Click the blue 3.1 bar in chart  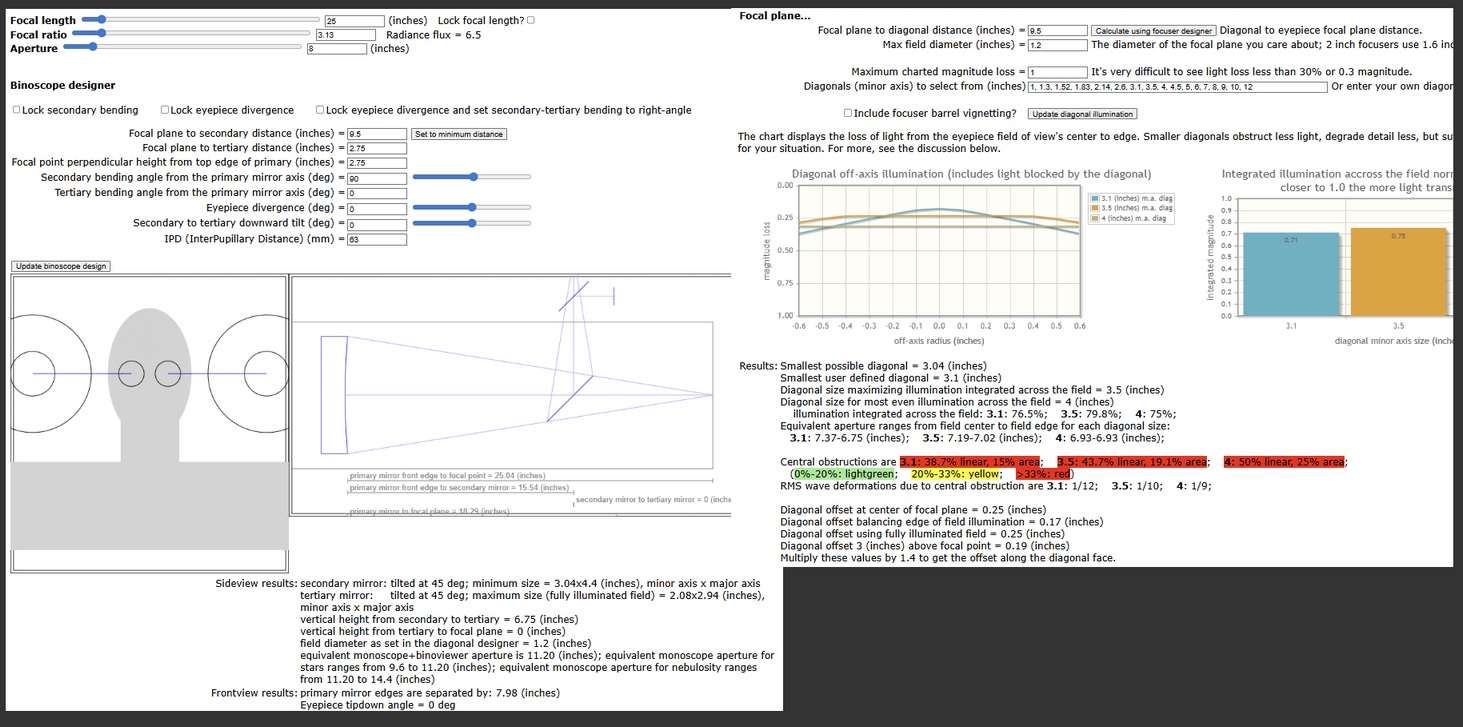pos(1290,273)
